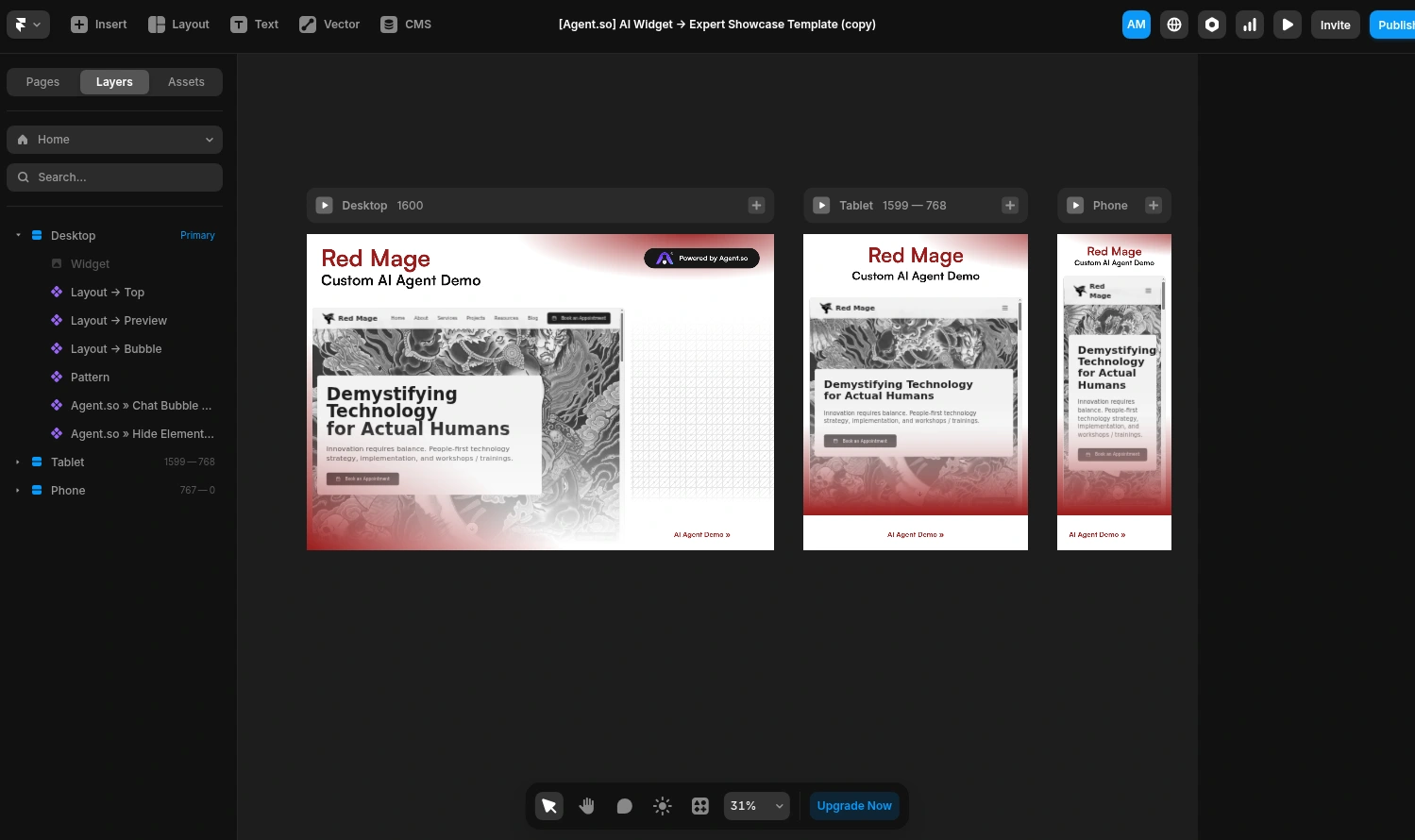Collapse the Desktop layer tree
Viewport: 1415px width, 840px height.
[18, 235]
